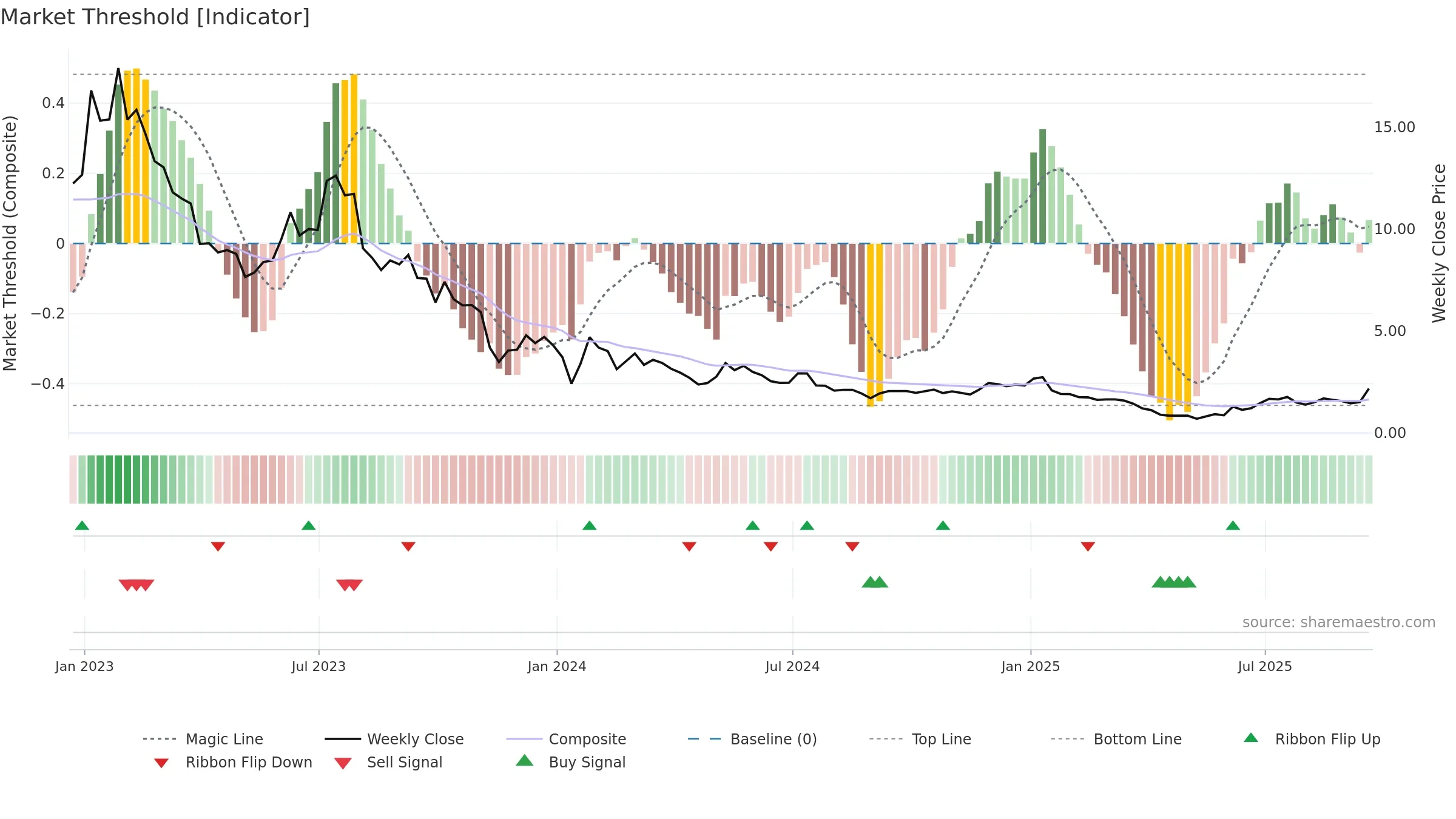
Task: Click the red flip-down triangle near Sep 2023
Action: tap(408, 547)
